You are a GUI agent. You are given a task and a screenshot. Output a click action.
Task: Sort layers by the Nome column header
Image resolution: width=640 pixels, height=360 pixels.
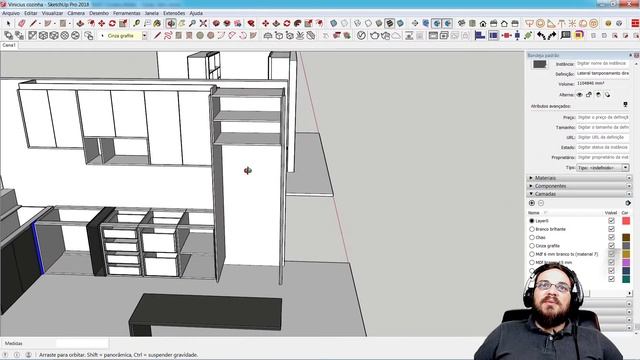coord(534,213)
